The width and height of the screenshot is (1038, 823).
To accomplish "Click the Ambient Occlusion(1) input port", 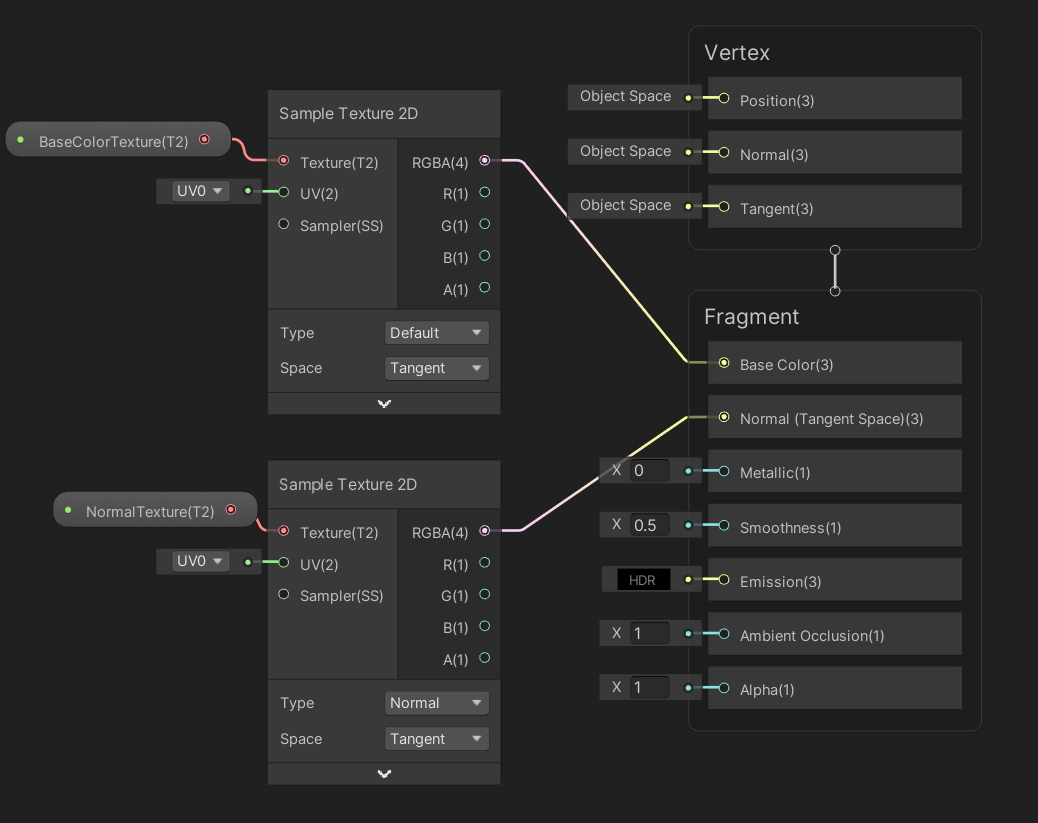I will click(x=724, y=634).
